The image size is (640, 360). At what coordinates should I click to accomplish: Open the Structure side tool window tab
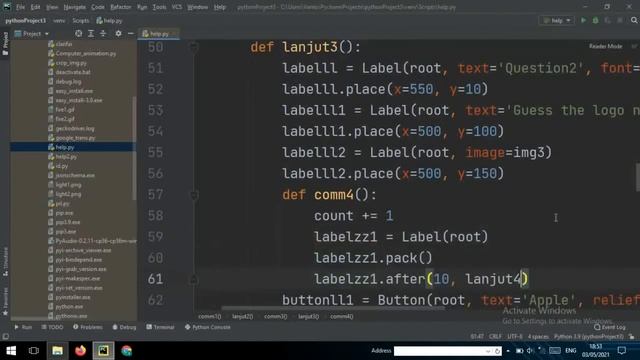[5, 262]
